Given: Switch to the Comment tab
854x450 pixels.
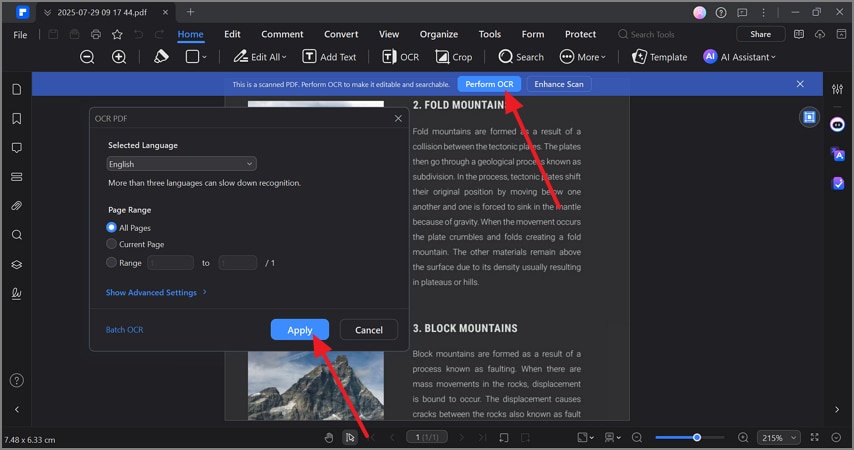Looking at the screenshot, I should [282, 34].
